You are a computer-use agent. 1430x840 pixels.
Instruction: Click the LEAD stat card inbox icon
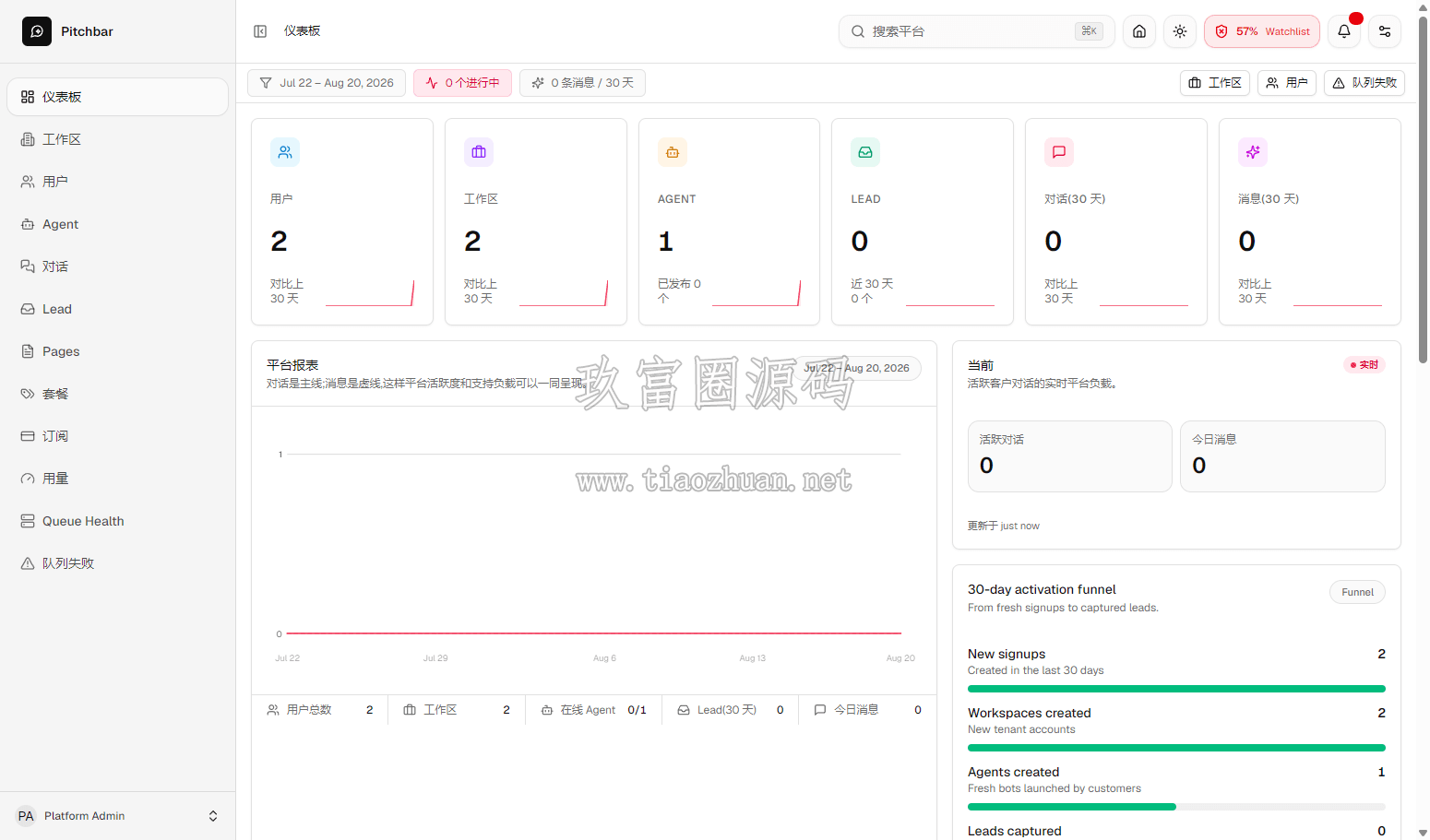point(865,152)
